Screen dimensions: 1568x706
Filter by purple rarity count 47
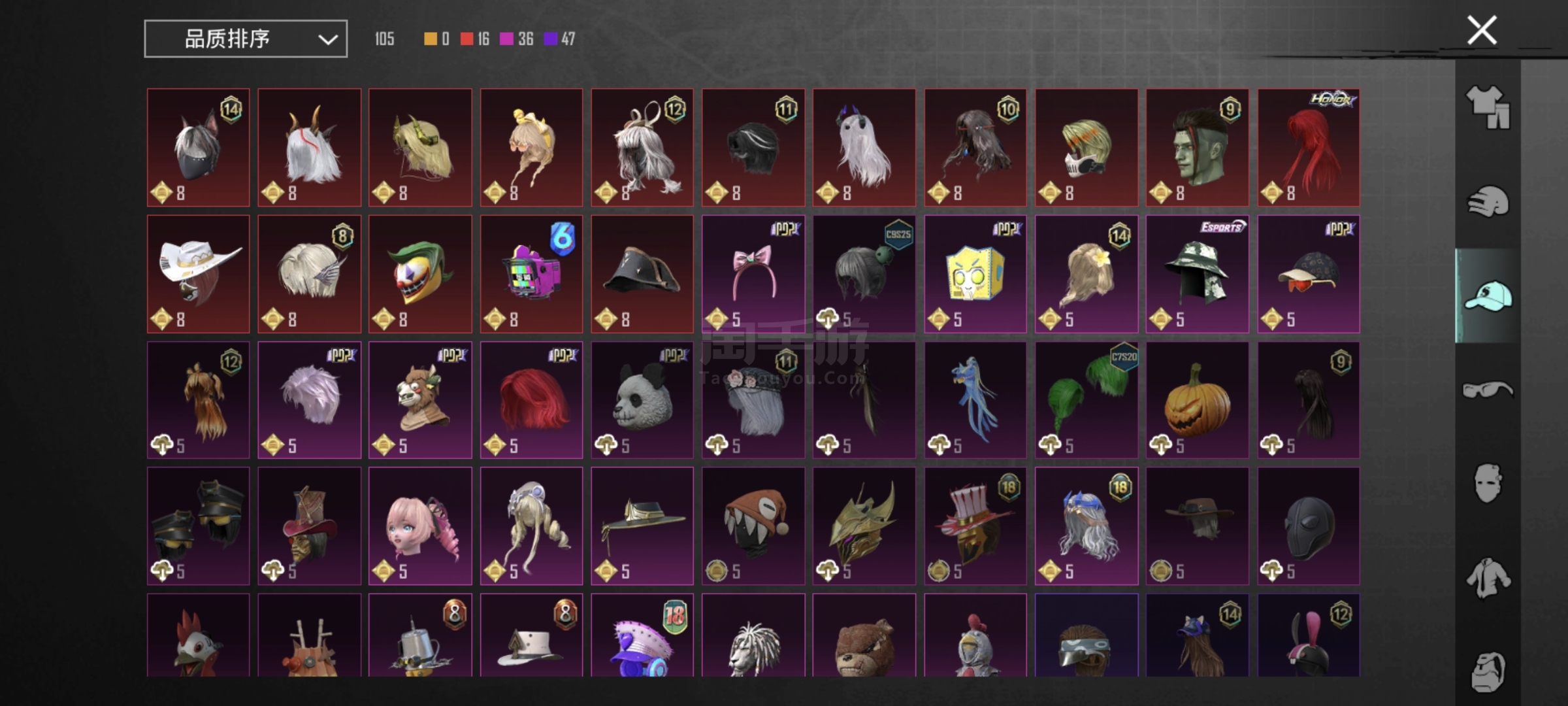[559, 39]
